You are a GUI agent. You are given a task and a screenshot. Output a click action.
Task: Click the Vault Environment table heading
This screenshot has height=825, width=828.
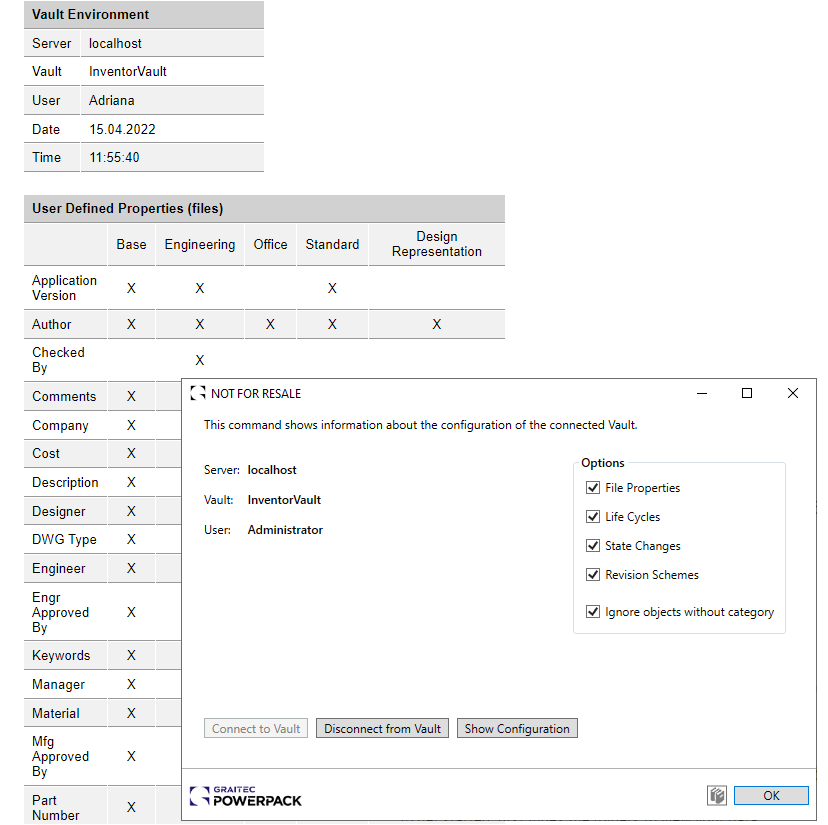point(91,15)
